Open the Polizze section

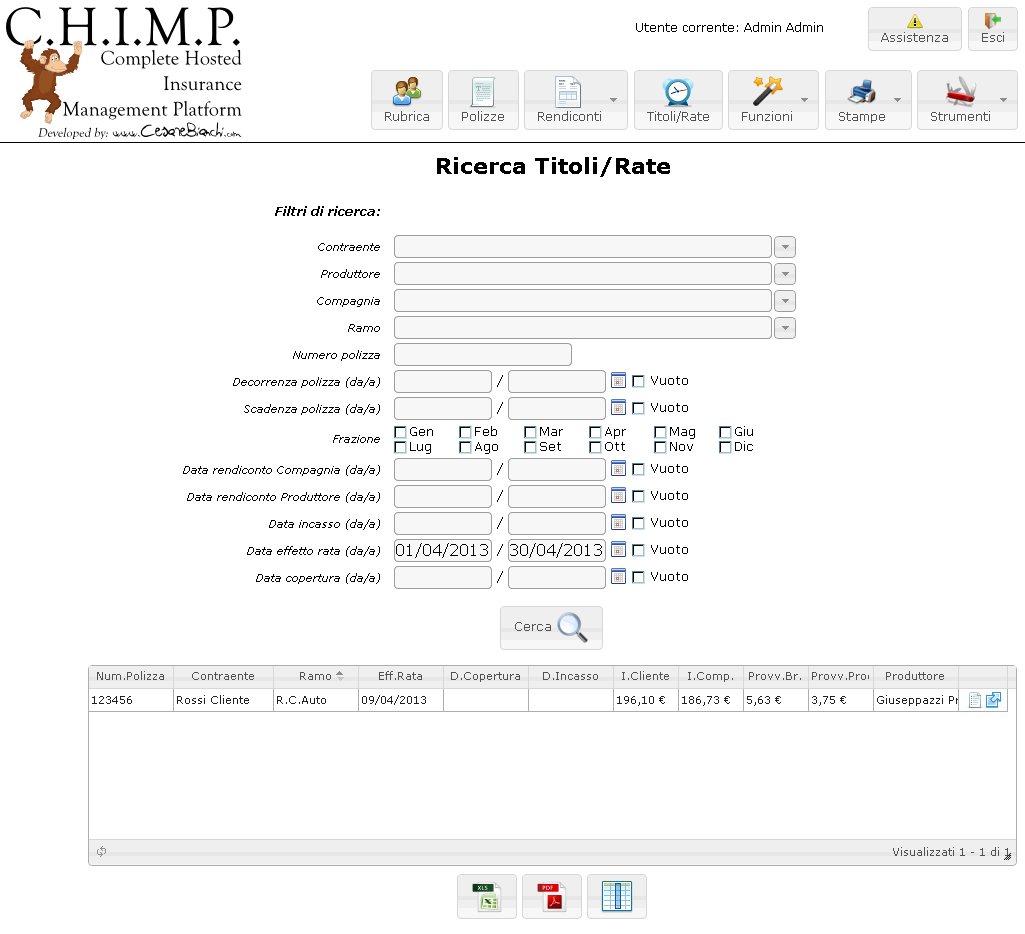482,100
